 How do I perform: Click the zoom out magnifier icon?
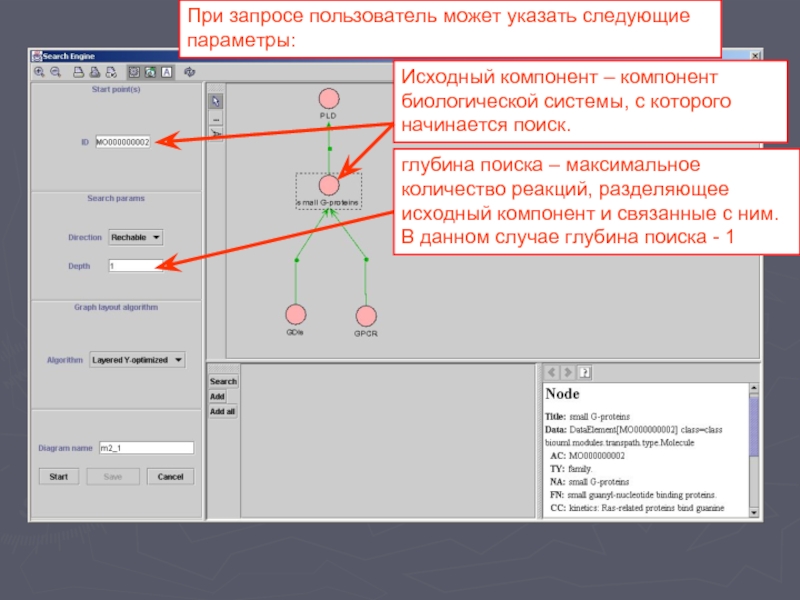coord(56,72)
